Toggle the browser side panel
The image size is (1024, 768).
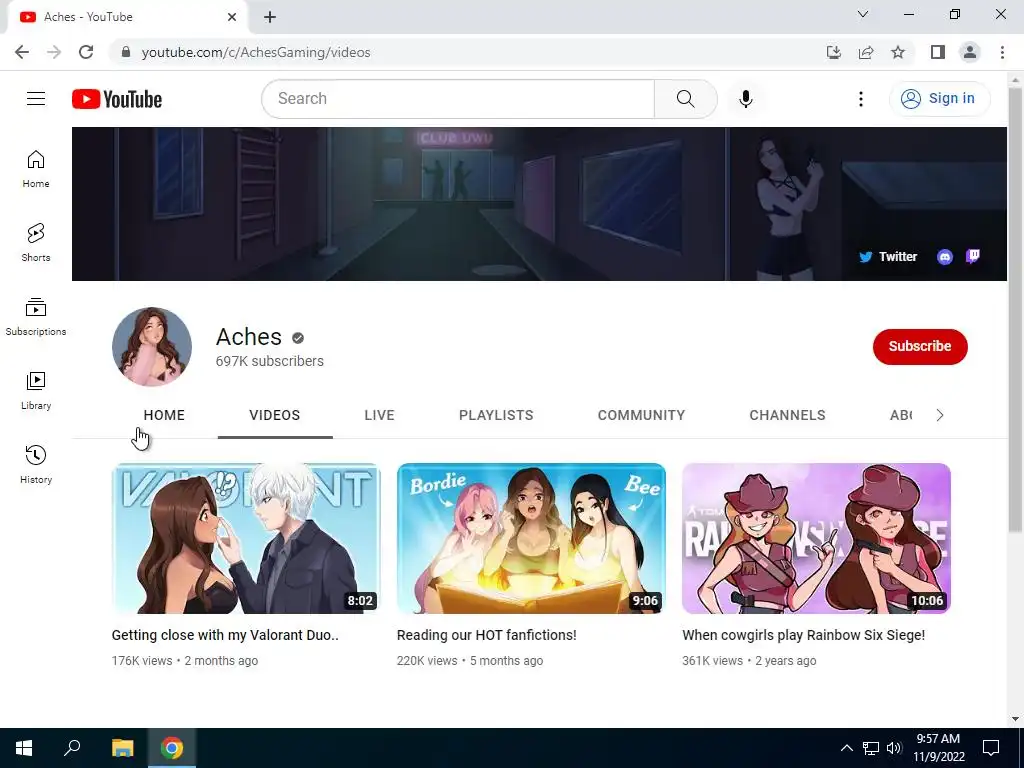[x=938, y=52]
